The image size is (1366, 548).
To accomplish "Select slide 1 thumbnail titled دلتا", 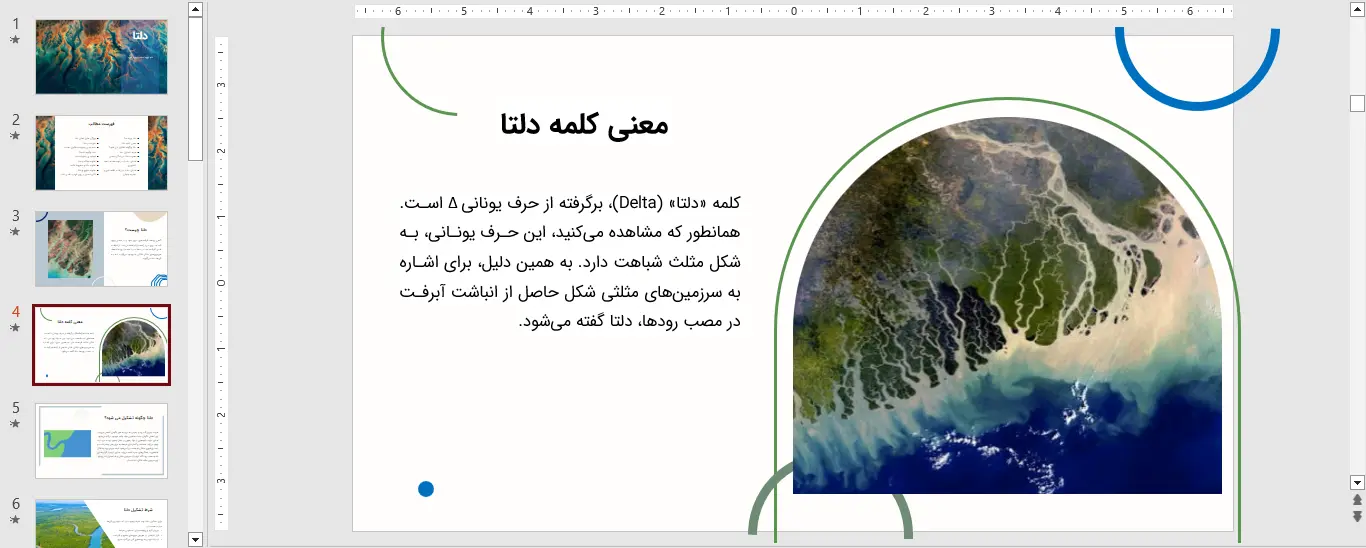I will 101,57.
